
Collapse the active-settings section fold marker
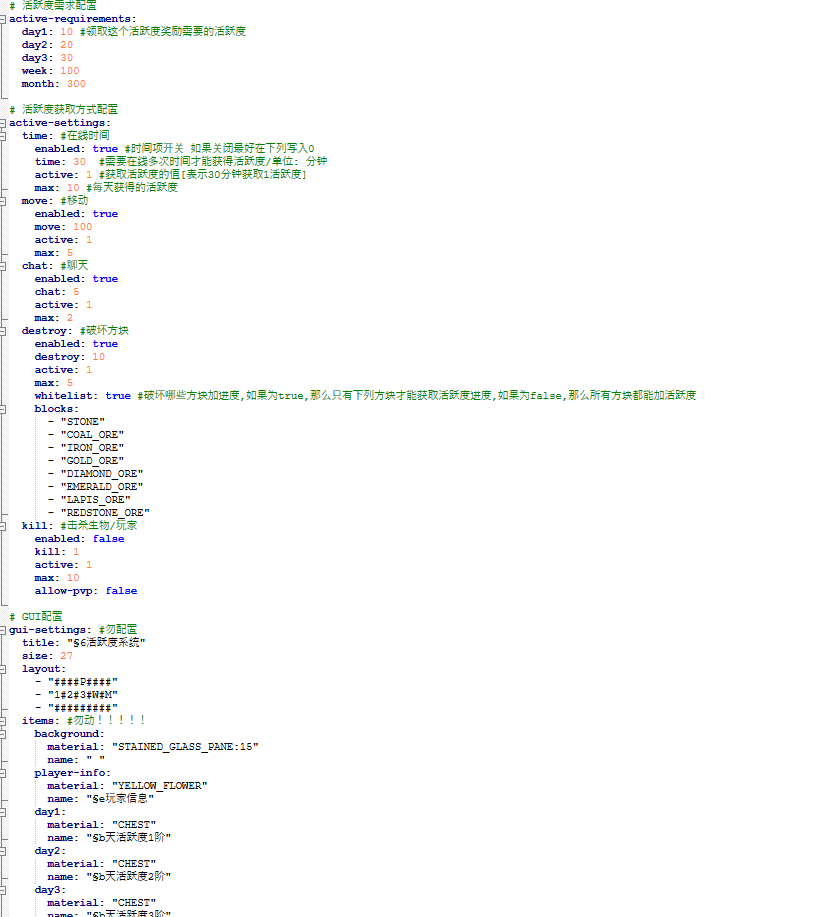point(4,123)
